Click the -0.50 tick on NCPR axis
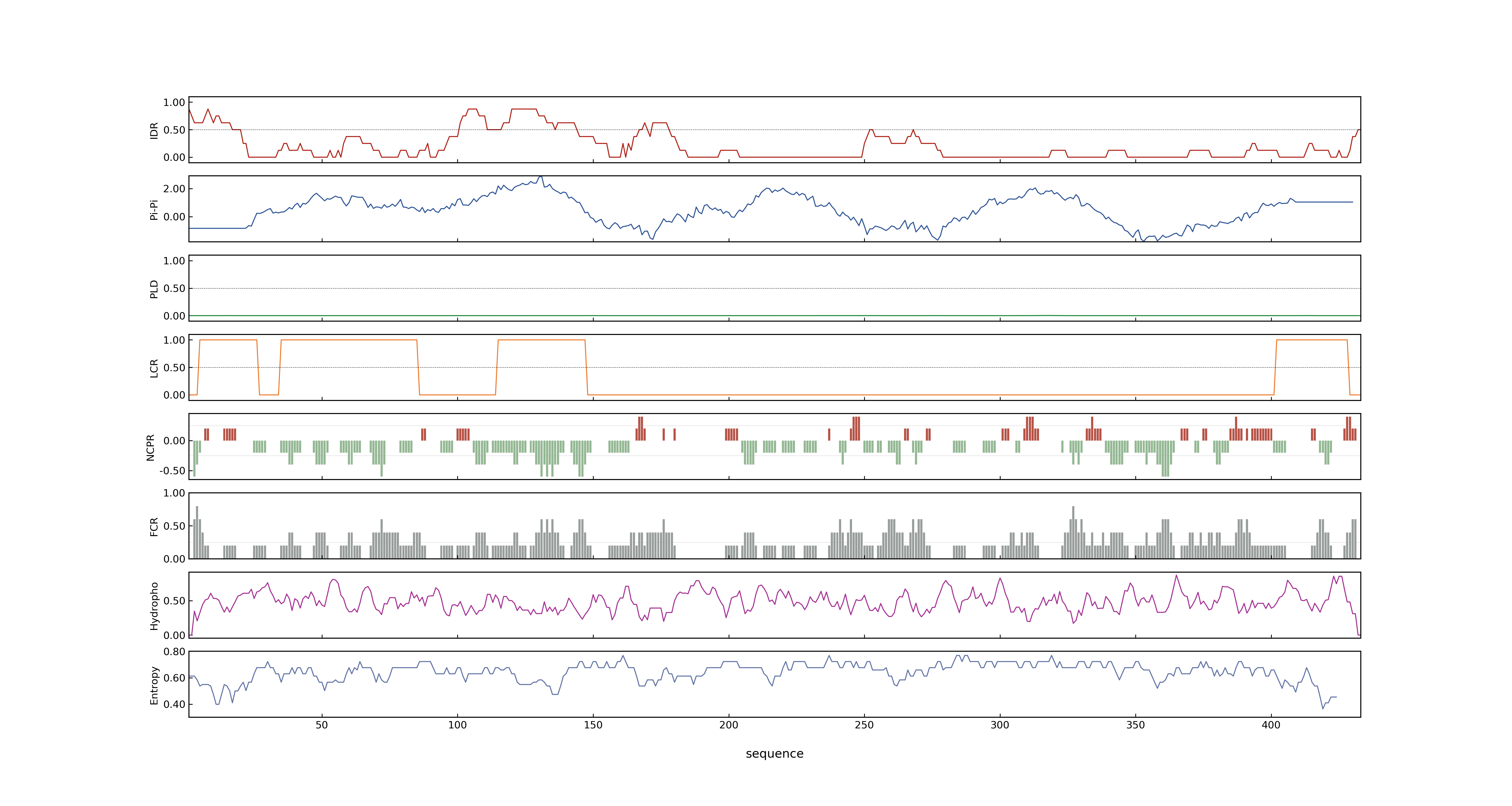 click(x=172, y=471)
